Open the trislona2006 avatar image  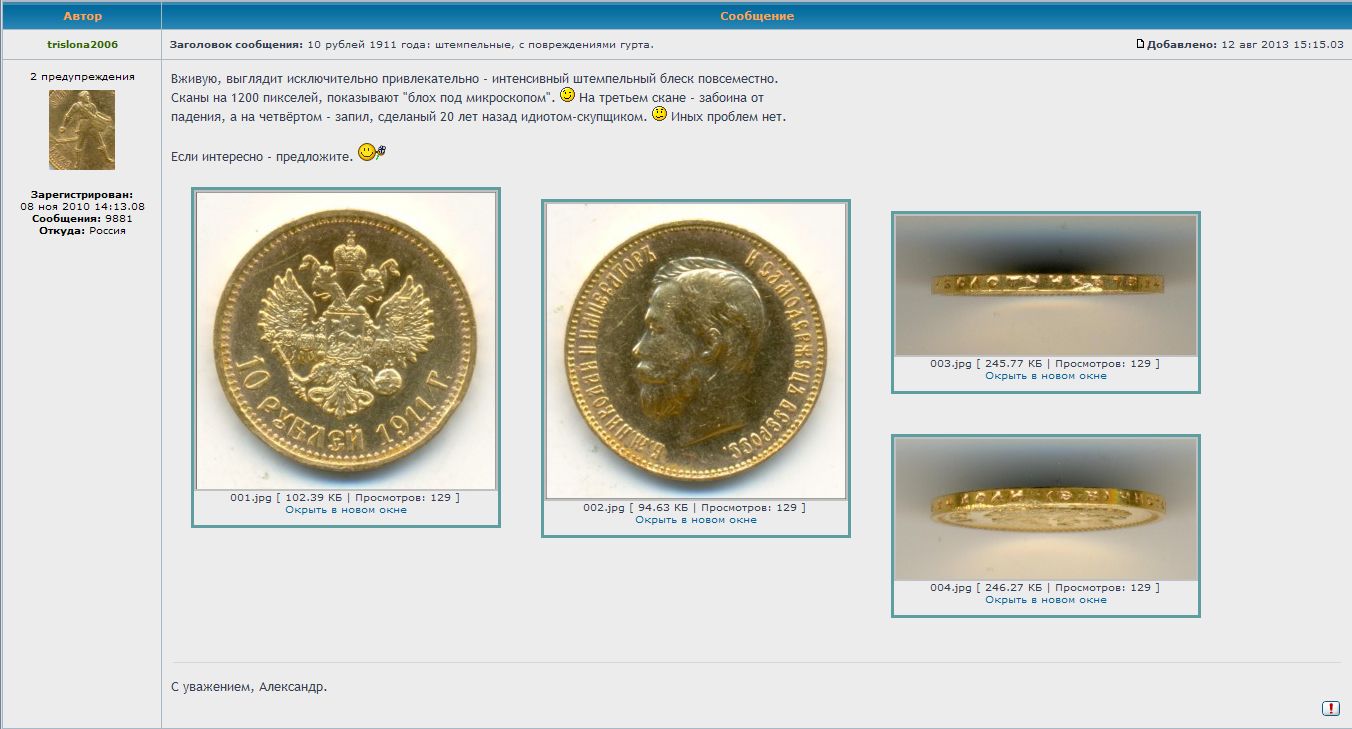(x=82, y=130)
